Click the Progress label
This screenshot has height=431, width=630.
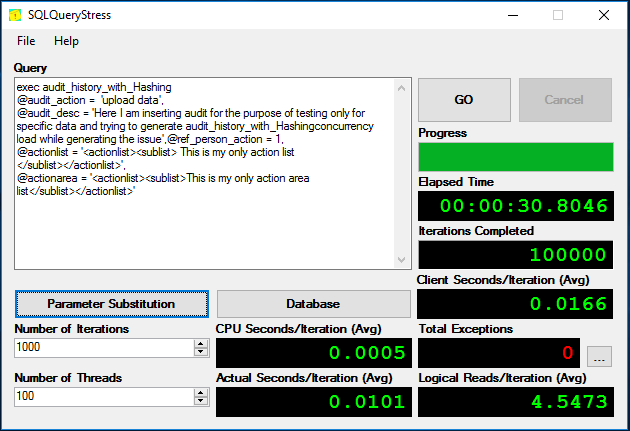(x=442, y=133)
